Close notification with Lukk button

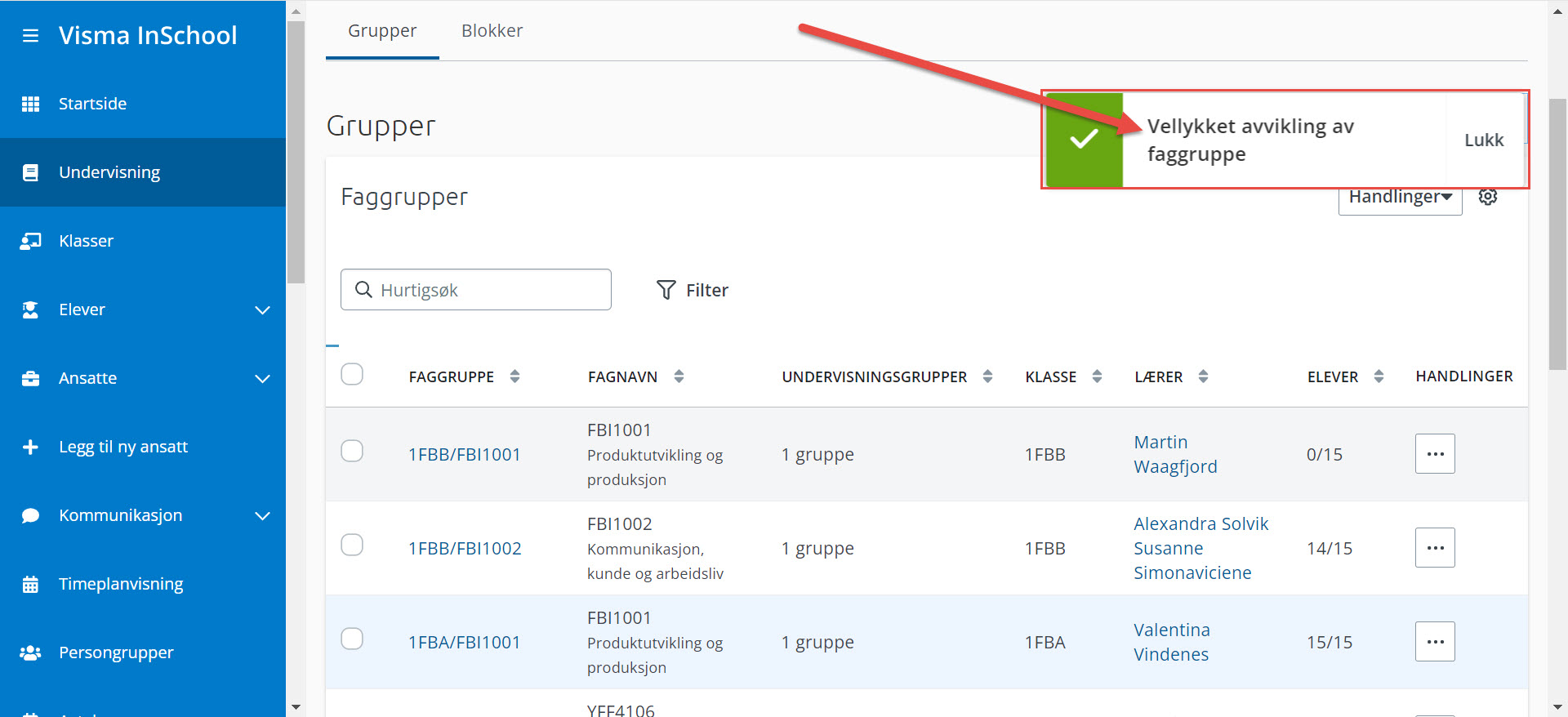[1484, 140]
